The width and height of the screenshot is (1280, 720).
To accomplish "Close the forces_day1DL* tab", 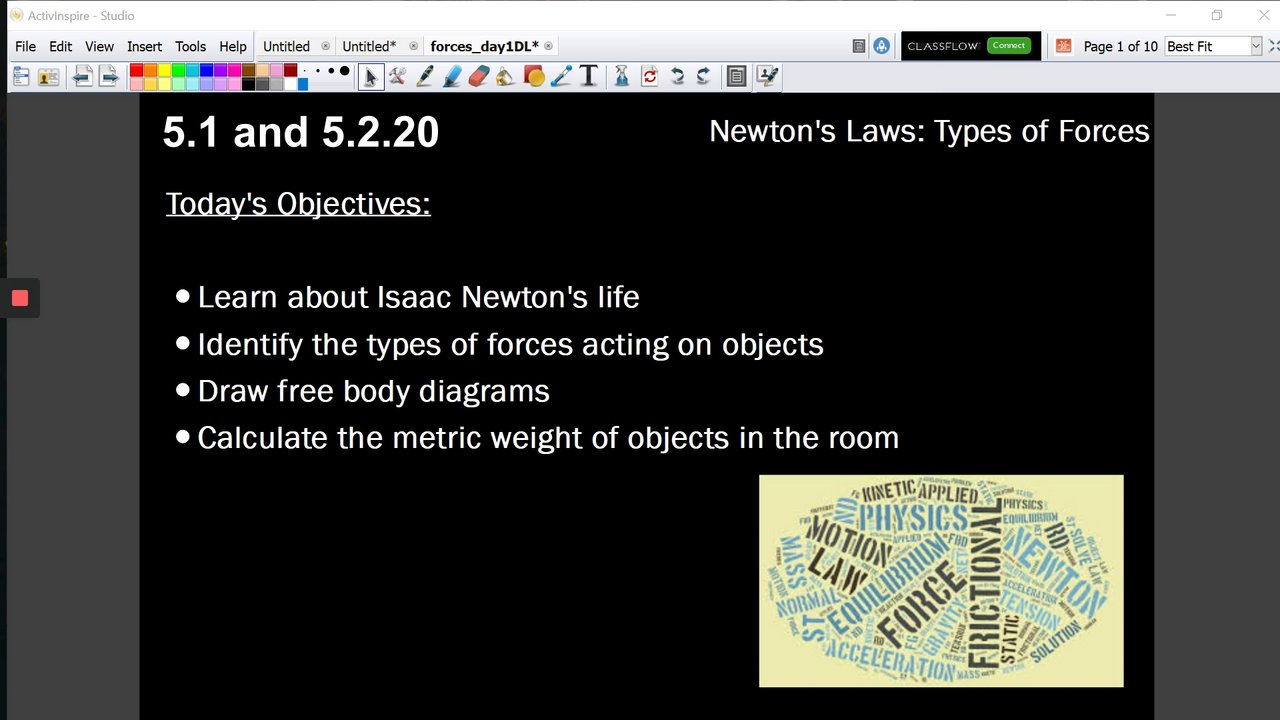I will point(548,46).
